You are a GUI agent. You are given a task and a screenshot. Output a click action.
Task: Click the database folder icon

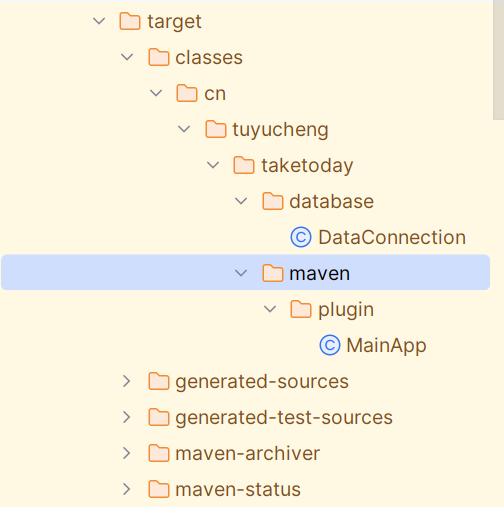[273, 201]
